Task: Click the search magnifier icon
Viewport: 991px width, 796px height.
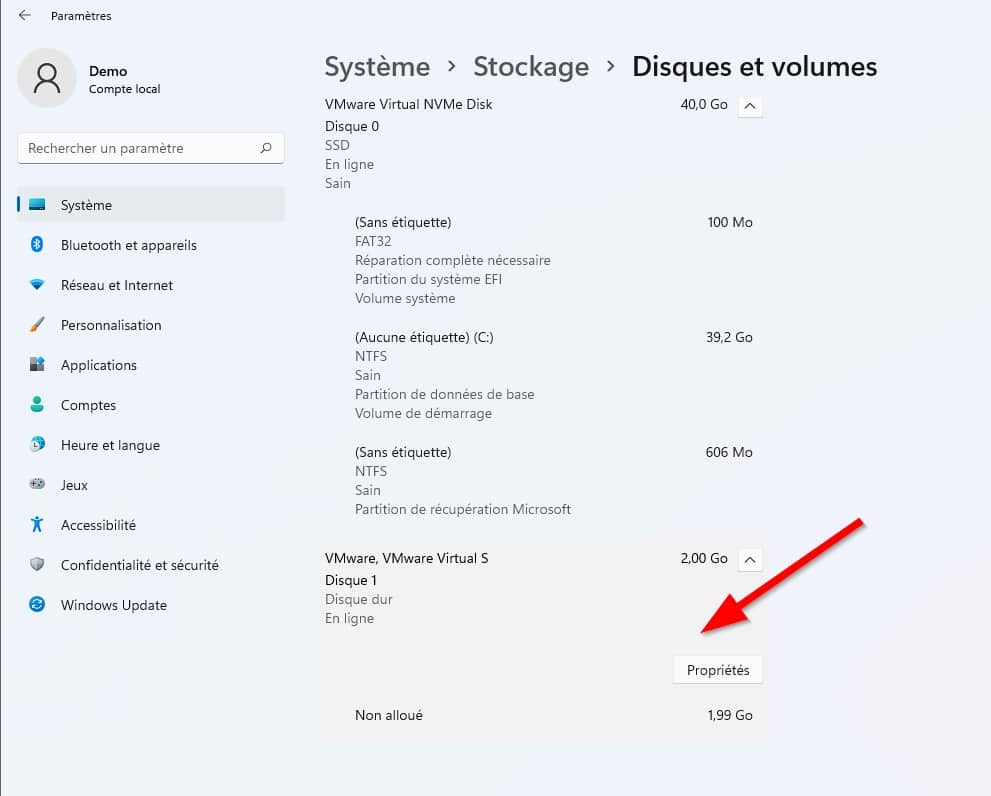Action: click(x=266, y=148)
